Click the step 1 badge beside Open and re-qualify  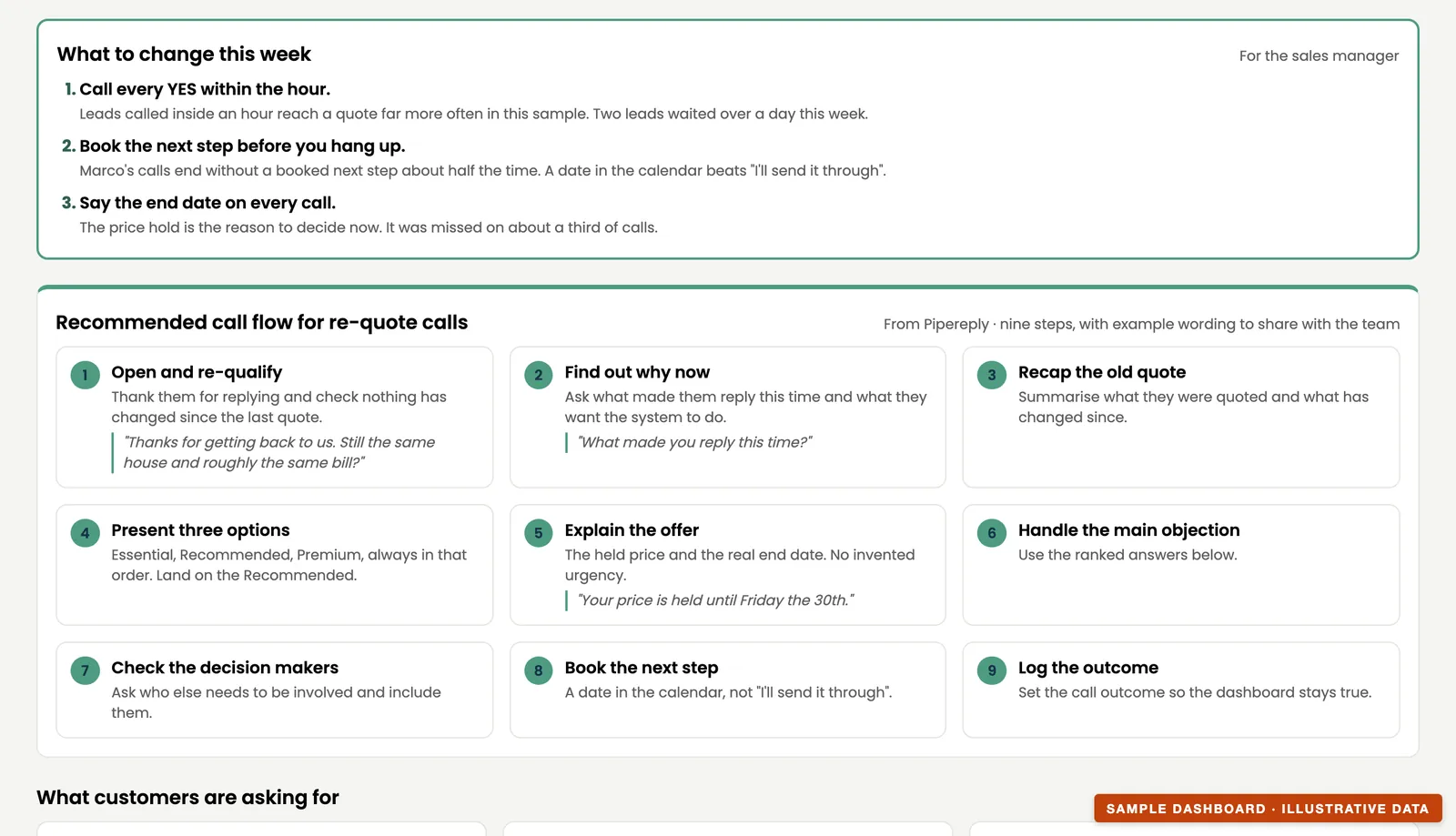86,375
